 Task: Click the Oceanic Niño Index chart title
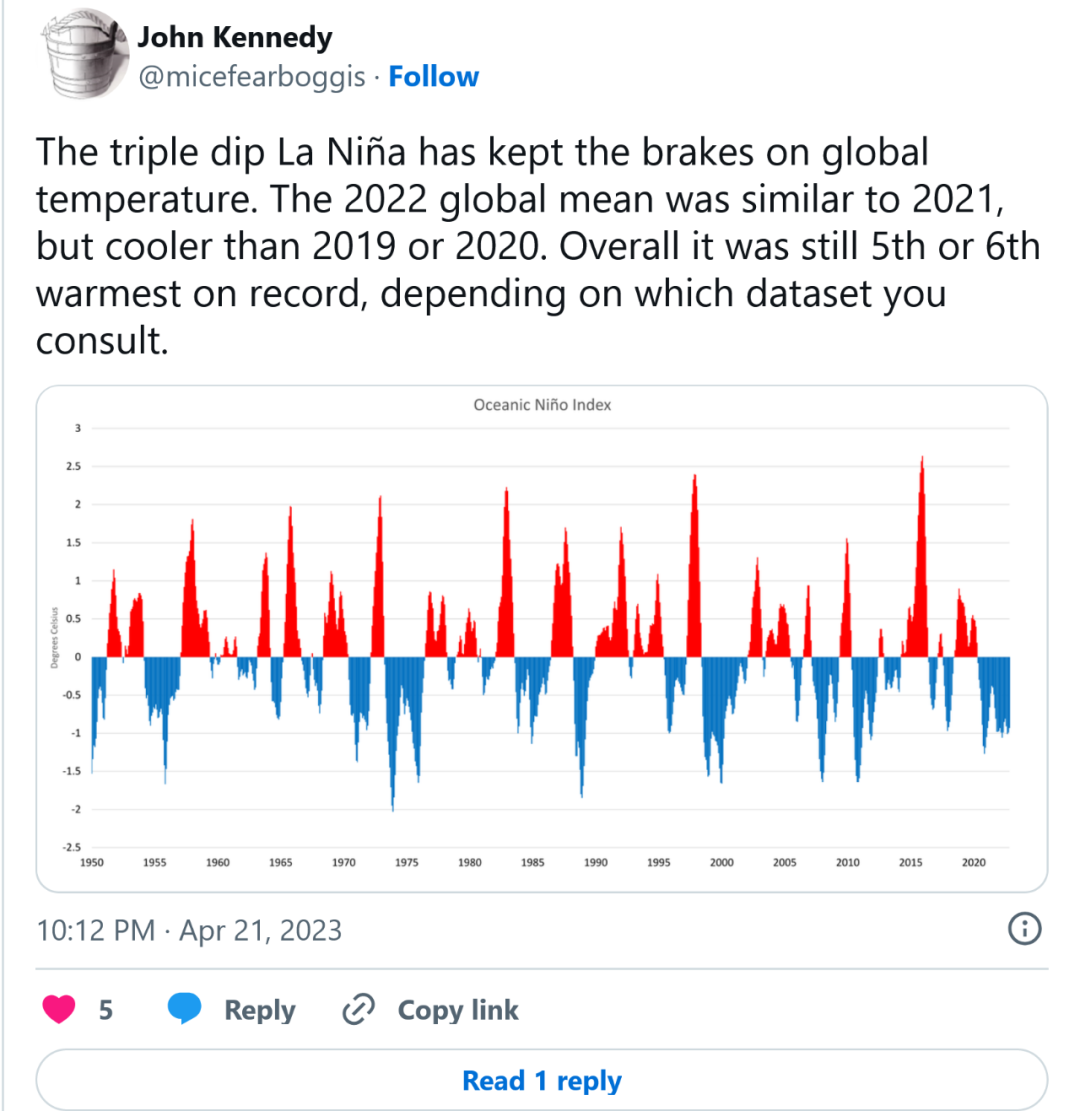tap(542, 405)
